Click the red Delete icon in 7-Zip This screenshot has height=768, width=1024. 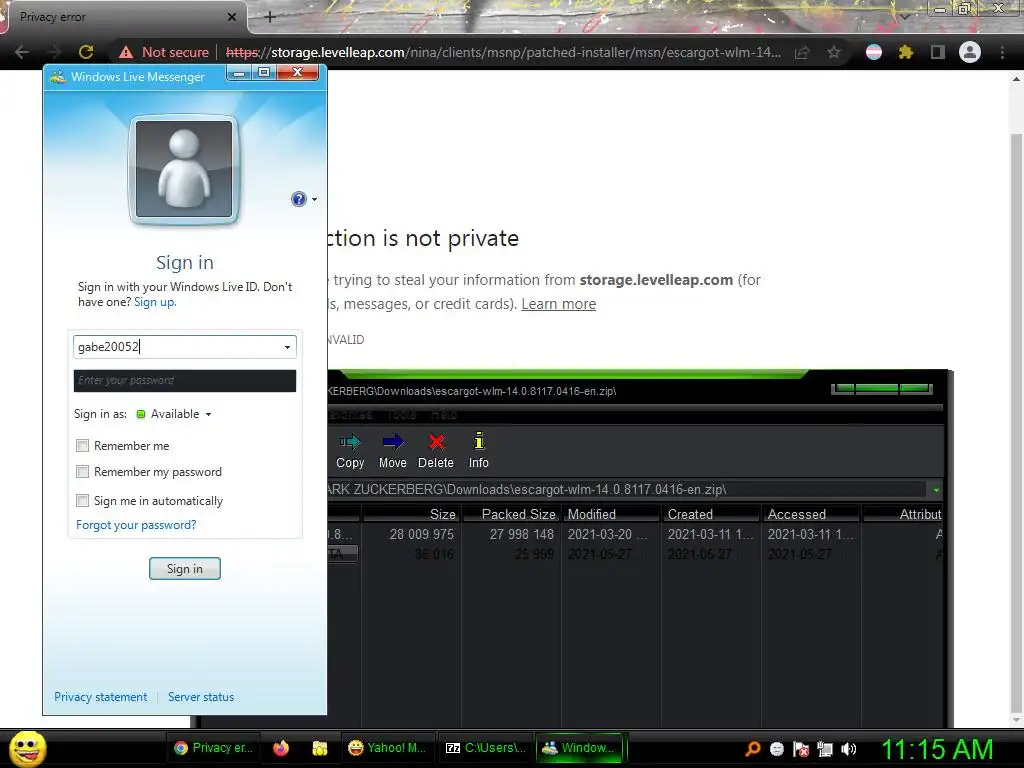436,442
